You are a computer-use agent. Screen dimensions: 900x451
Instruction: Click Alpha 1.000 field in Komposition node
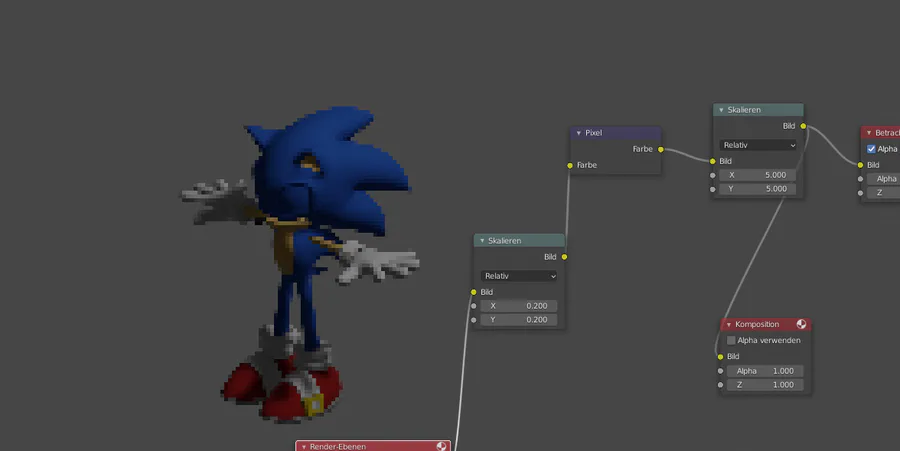tap(765, 371)
